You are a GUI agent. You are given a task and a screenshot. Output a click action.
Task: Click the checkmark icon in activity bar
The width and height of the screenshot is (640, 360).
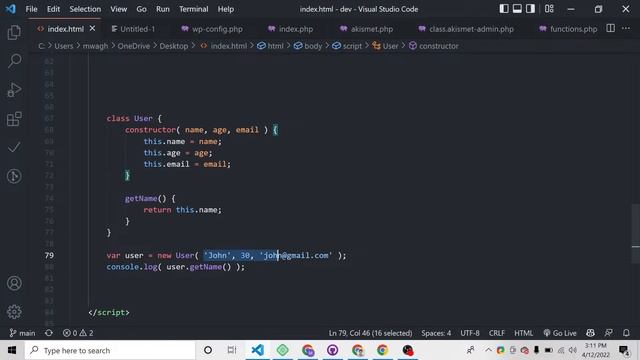tap(14, 147)
